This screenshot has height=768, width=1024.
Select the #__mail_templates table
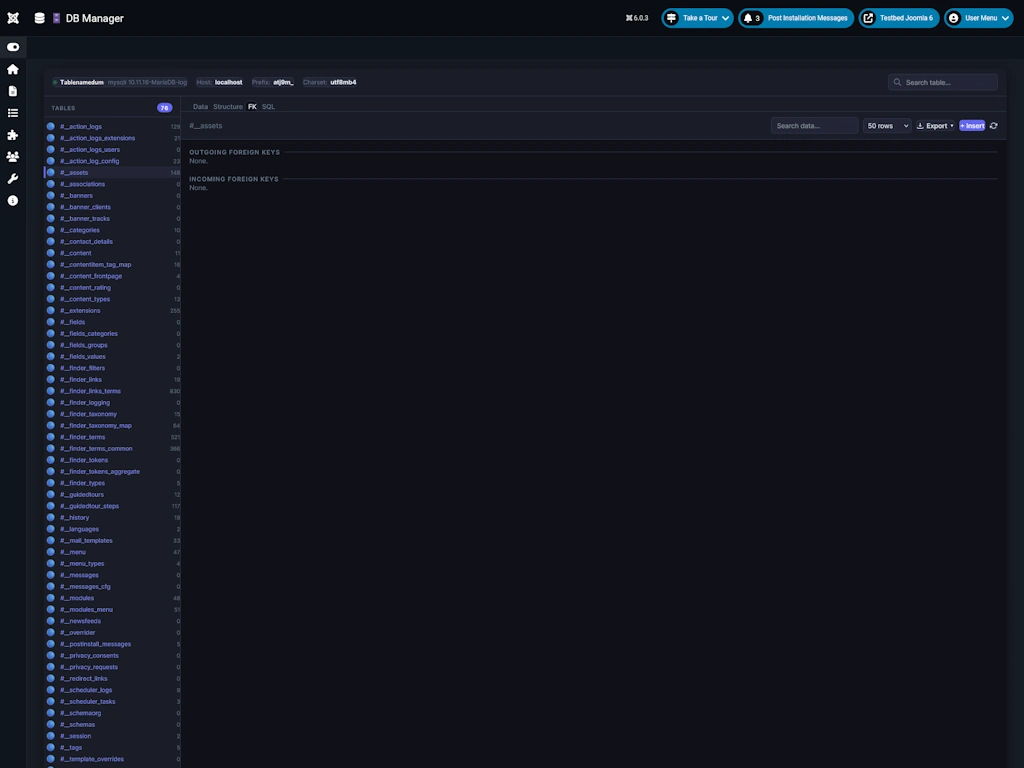click(x=112, y=540)
